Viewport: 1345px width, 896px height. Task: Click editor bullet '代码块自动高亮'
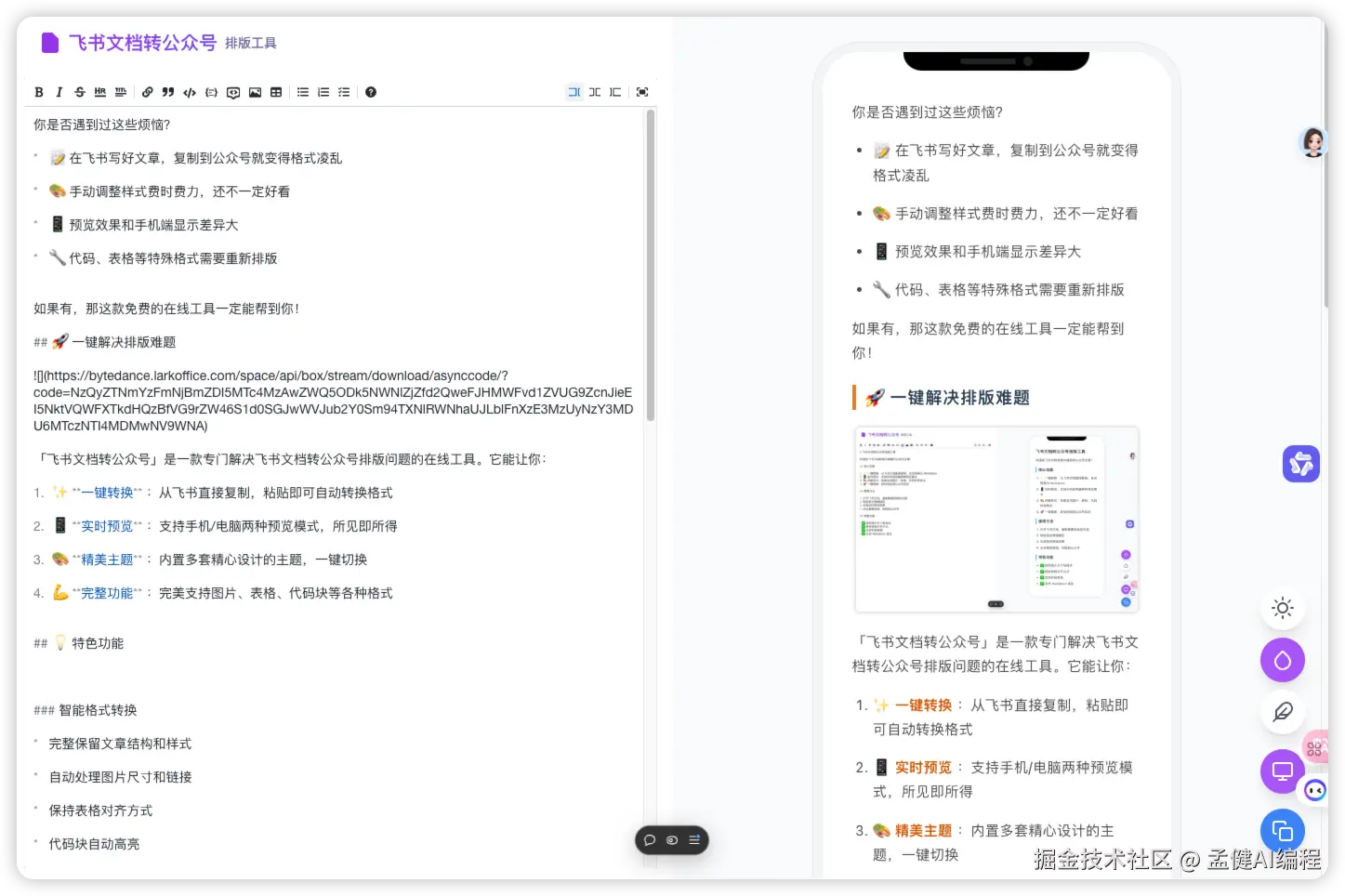pyautogui.click(x=95, y=844)
